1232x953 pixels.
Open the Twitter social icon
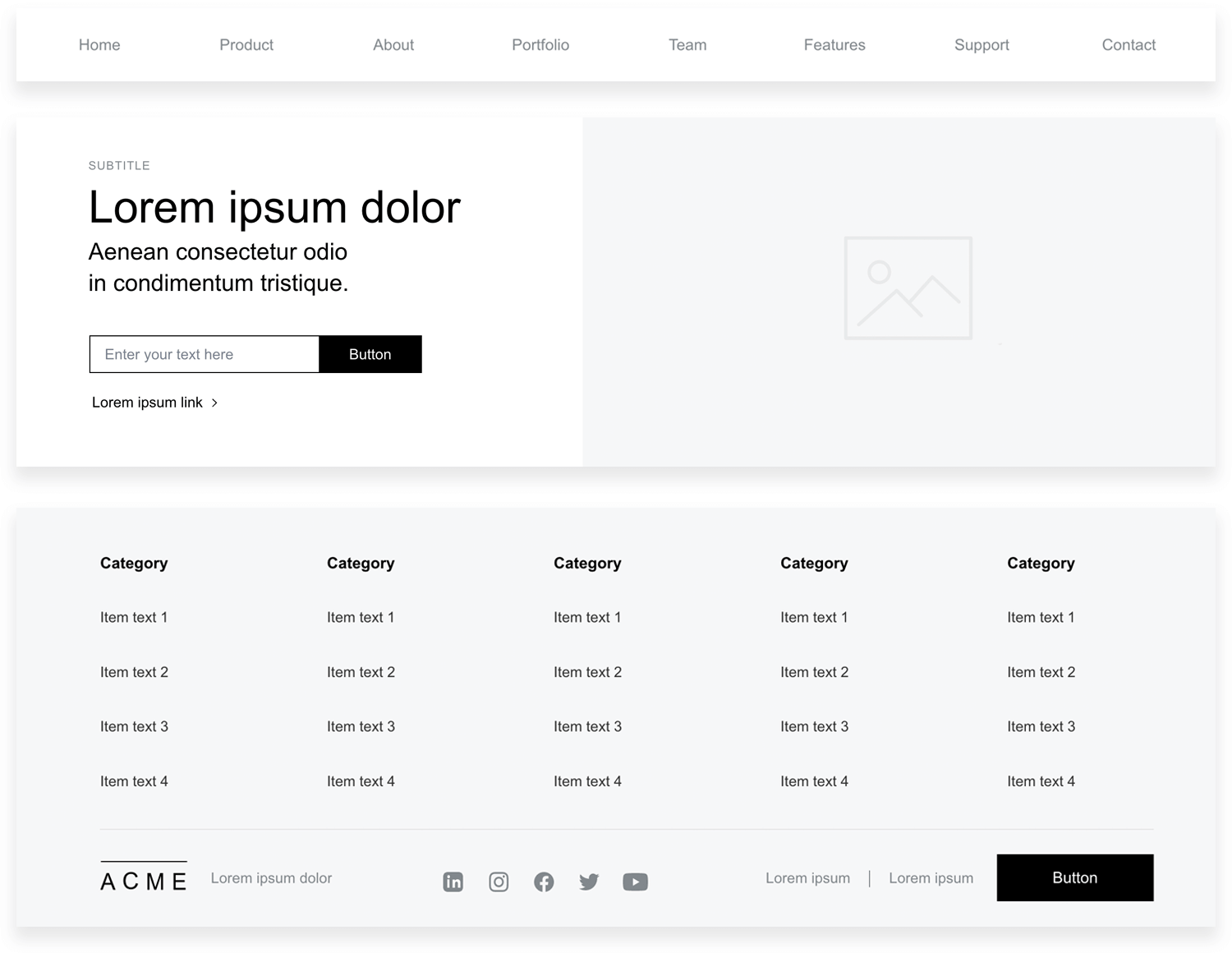589,882
